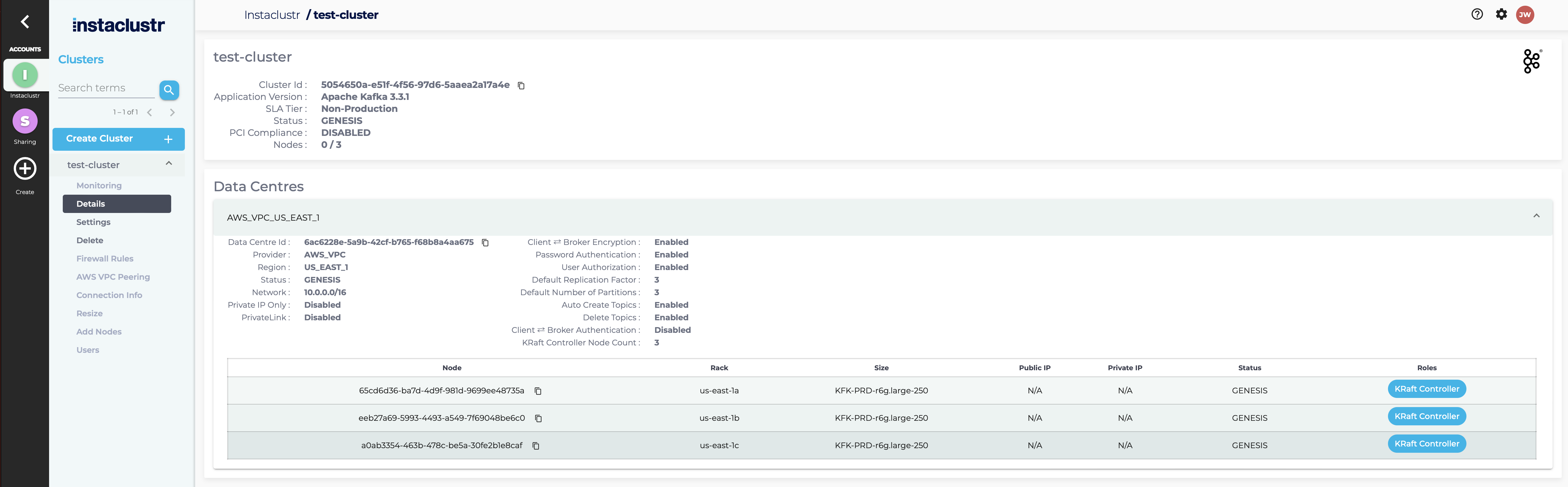Open the Connection Info page
Screen dimensions: 1568x487
click(x=109, y=295)
